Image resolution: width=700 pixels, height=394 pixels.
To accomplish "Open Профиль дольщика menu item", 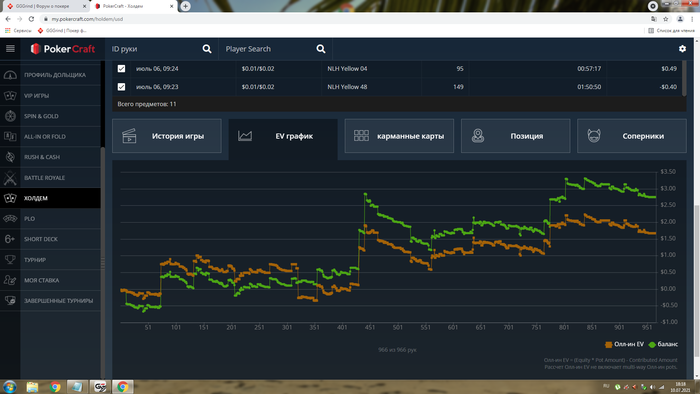I will tap(50, 75).
